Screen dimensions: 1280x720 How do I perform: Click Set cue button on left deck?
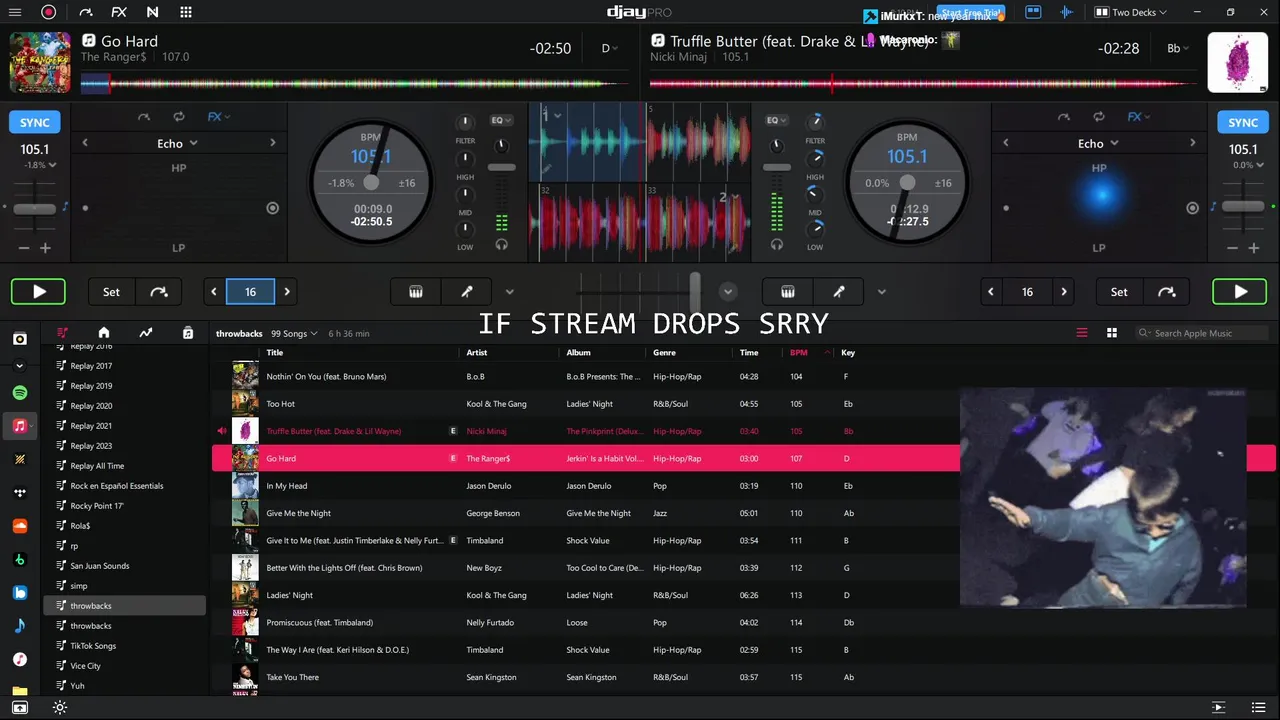coord(111,292)
